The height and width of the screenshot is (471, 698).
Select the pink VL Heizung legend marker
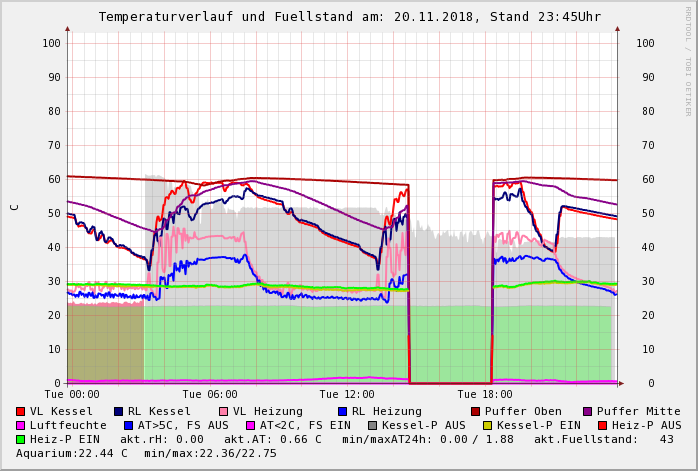tap(223, 411)
